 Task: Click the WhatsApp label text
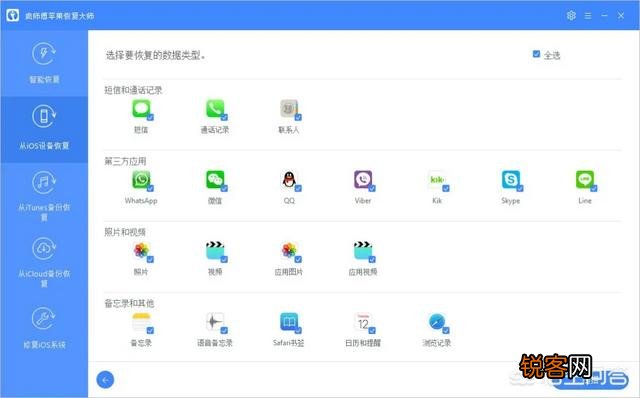click(141, 200)
